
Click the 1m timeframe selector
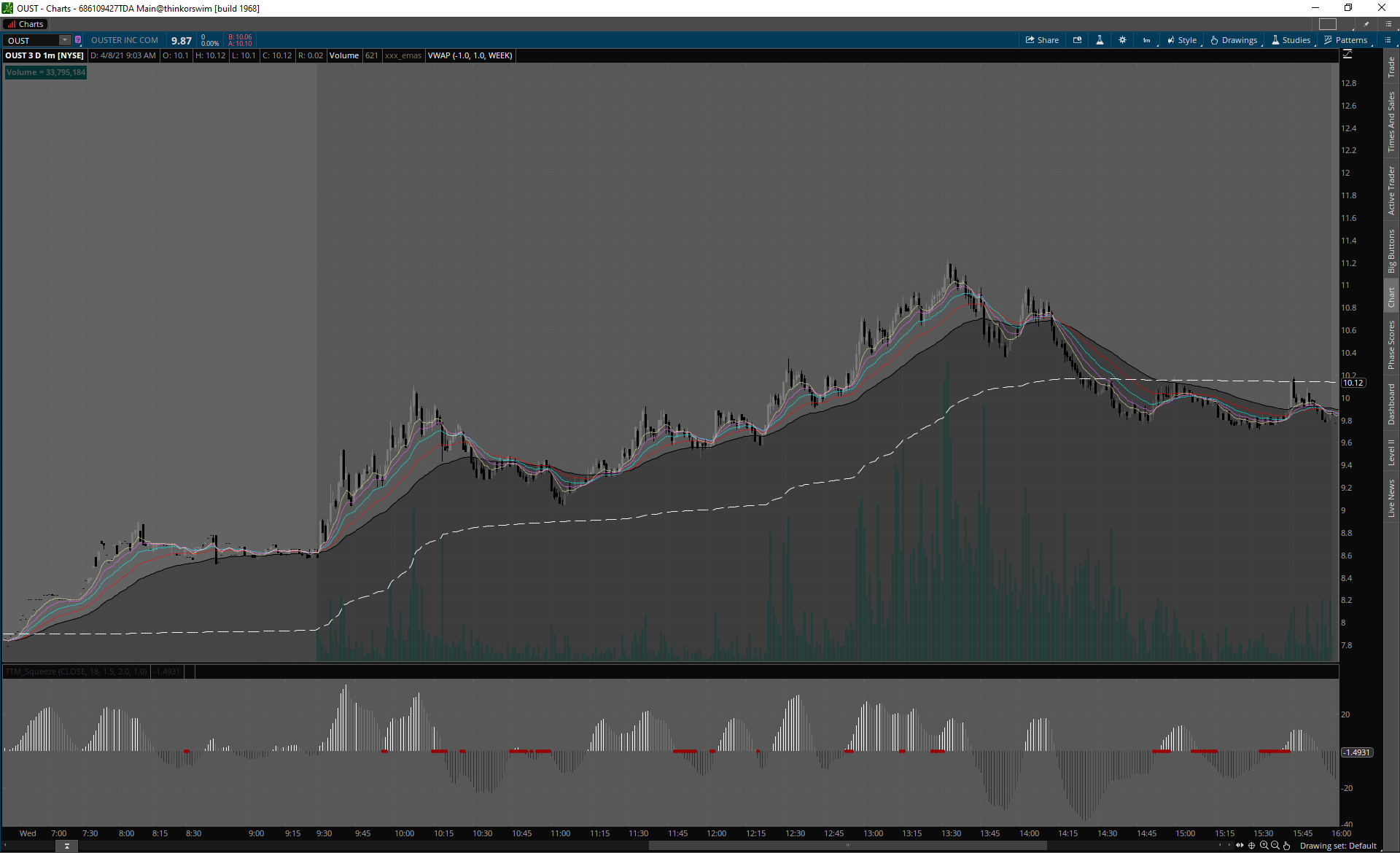1146,40
